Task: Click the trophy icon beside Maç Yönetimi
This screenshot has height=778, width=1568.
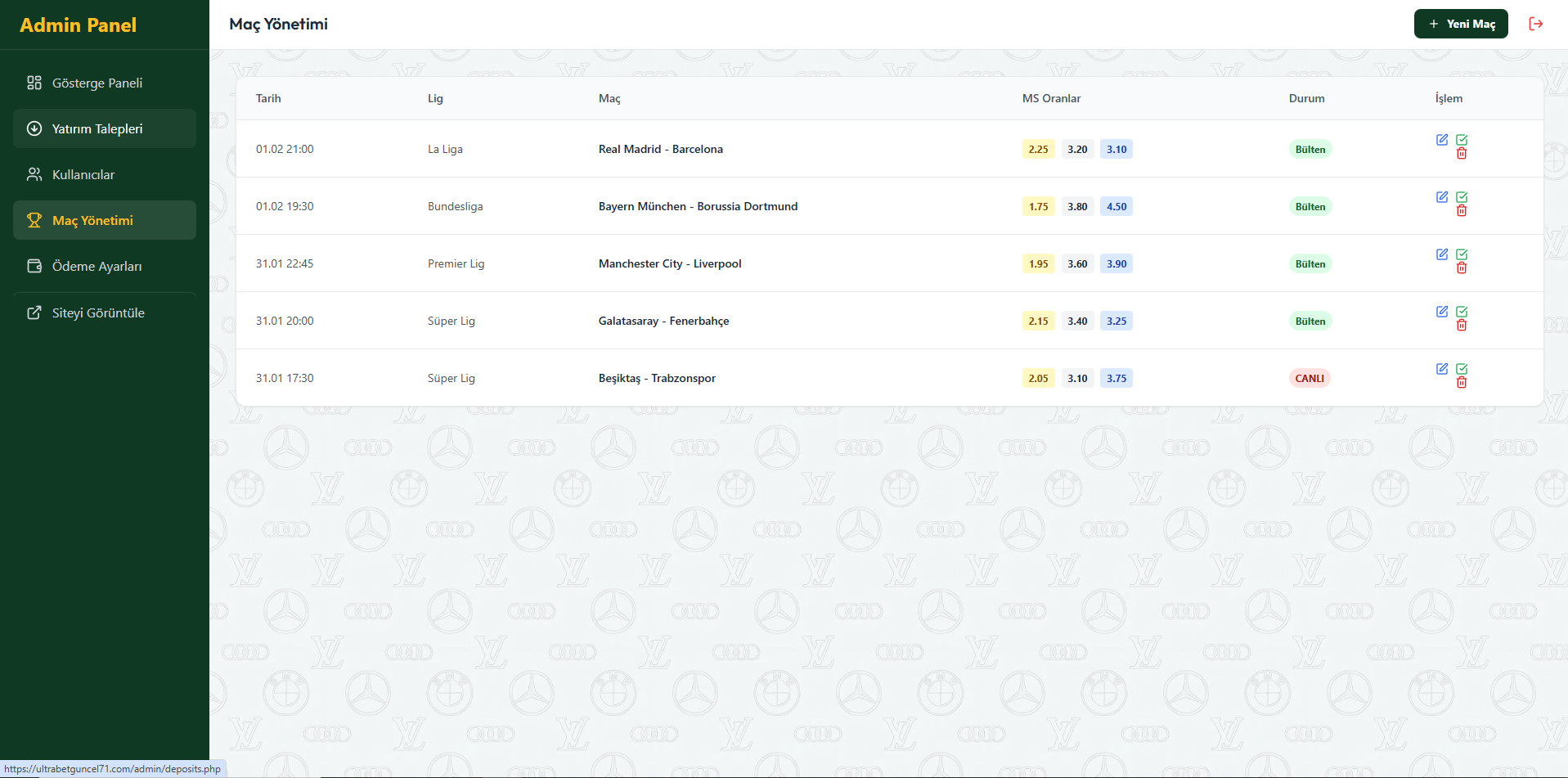Action: [34, 219]
